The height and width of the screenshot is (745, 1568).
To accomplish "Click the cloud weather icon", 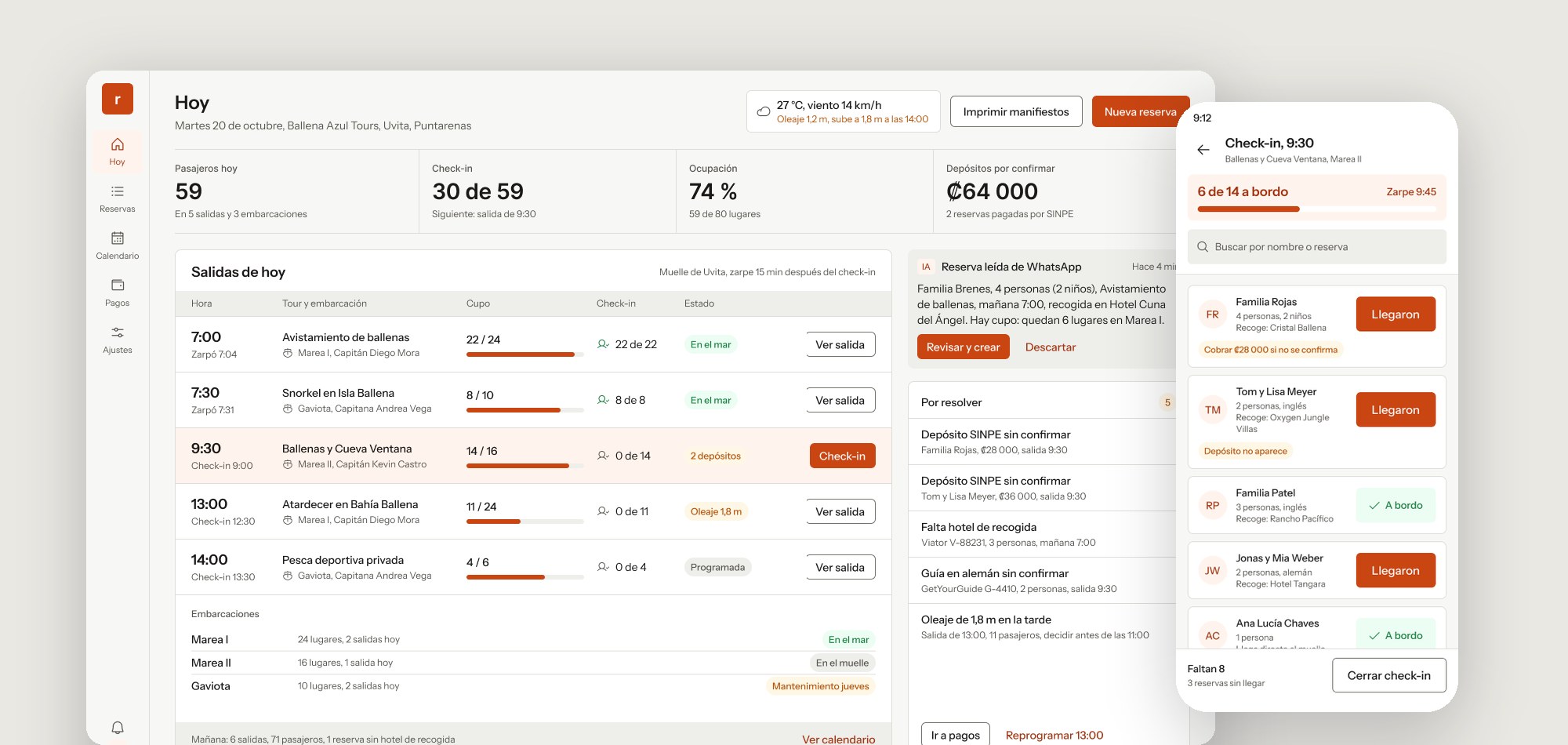I will point(763,112).
